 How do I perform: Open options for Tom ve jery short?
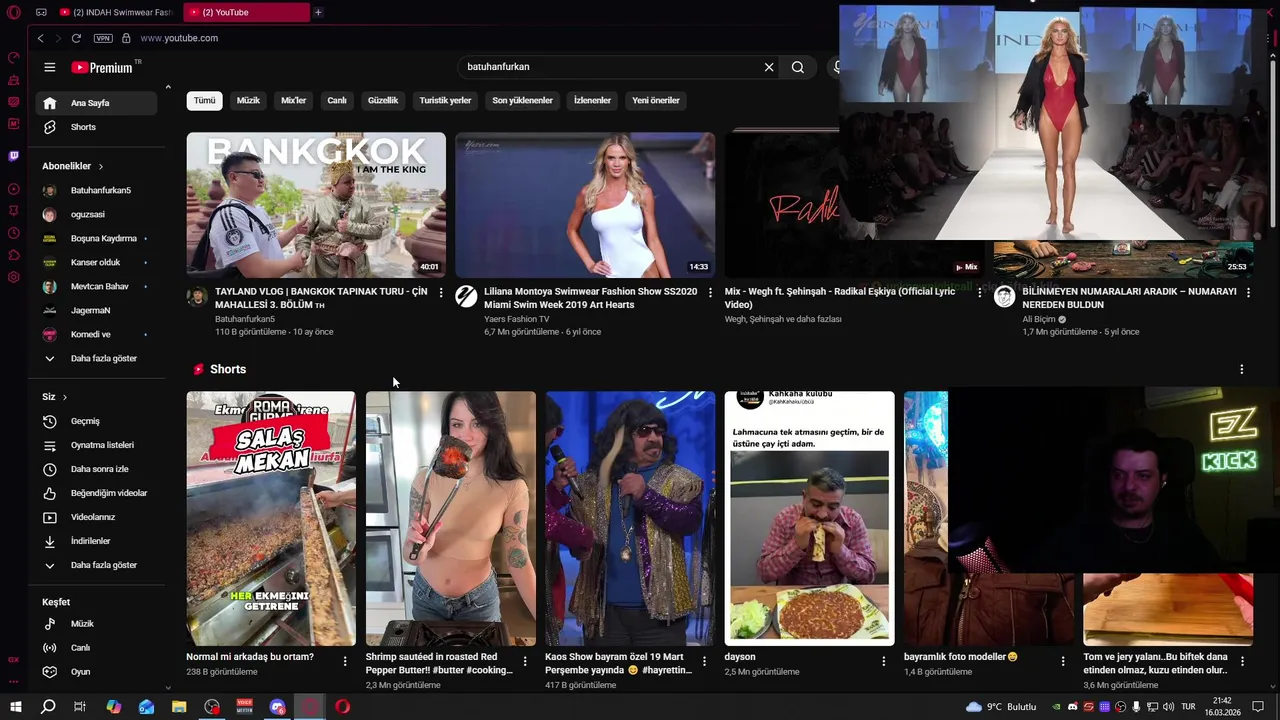pos(1242,661)
